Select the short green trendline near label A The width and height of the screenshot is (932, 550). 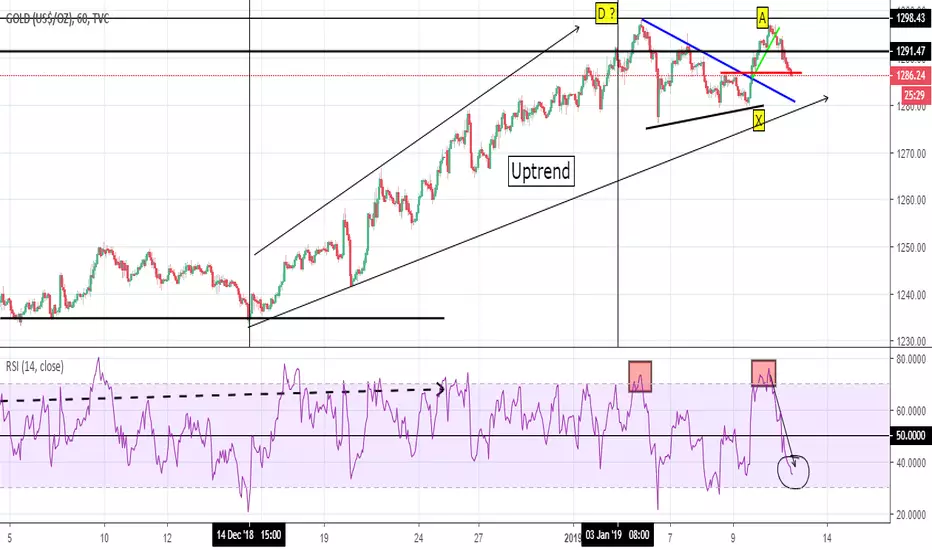click(765, 53)
